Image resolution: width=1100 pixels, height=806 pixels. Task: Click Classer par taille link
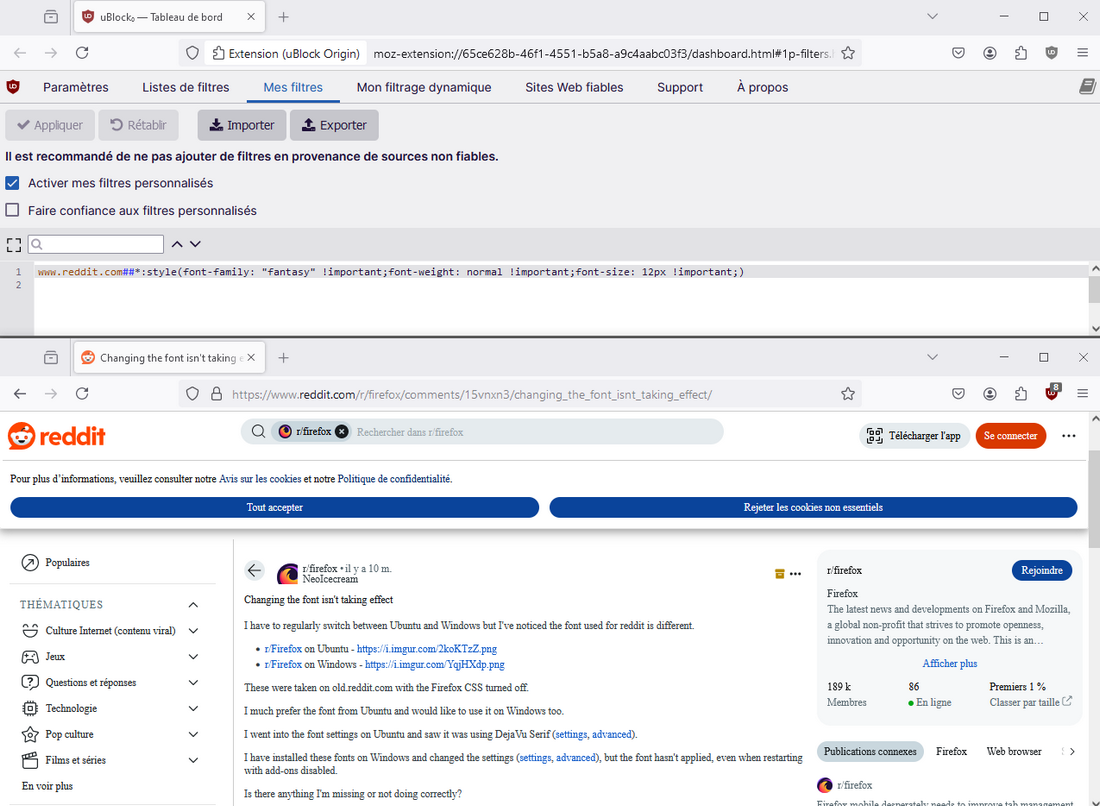pos(1030,702)
